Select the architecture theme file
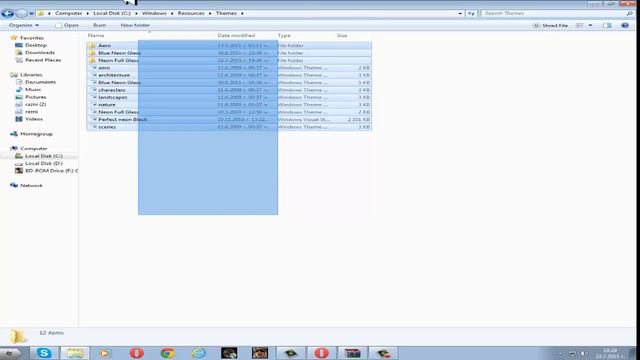Image resolution: width=640 pixels, height=360 pixels. tap(114, 75)
